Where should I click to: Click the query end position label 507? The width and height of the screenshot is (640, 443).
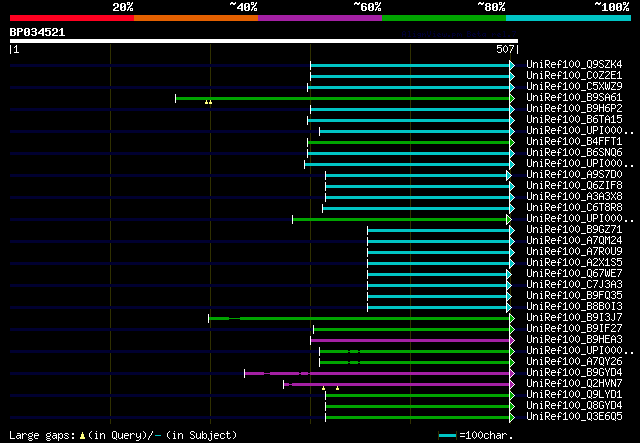tap(505, 49)
